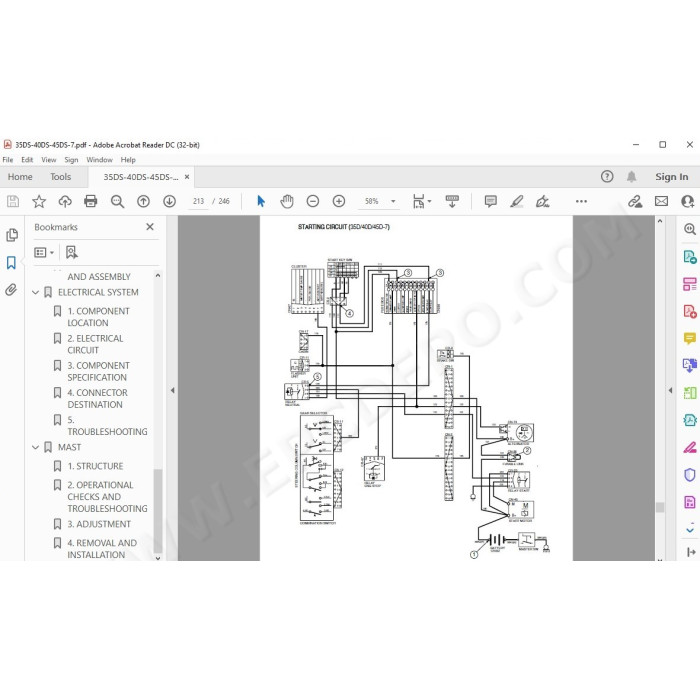Open the help question mark icon
This screenshot has width=700, height=700.
(607, 176)
